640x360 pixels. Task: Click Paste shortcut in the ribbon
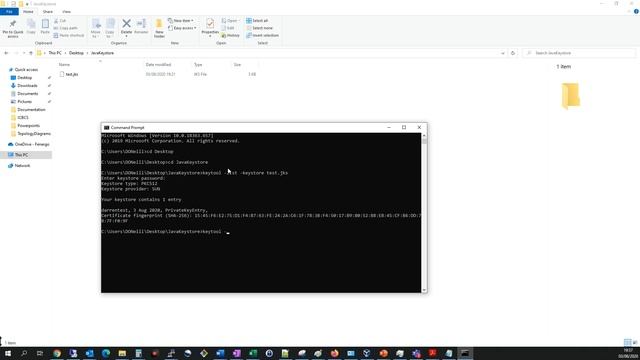[69, 36]
